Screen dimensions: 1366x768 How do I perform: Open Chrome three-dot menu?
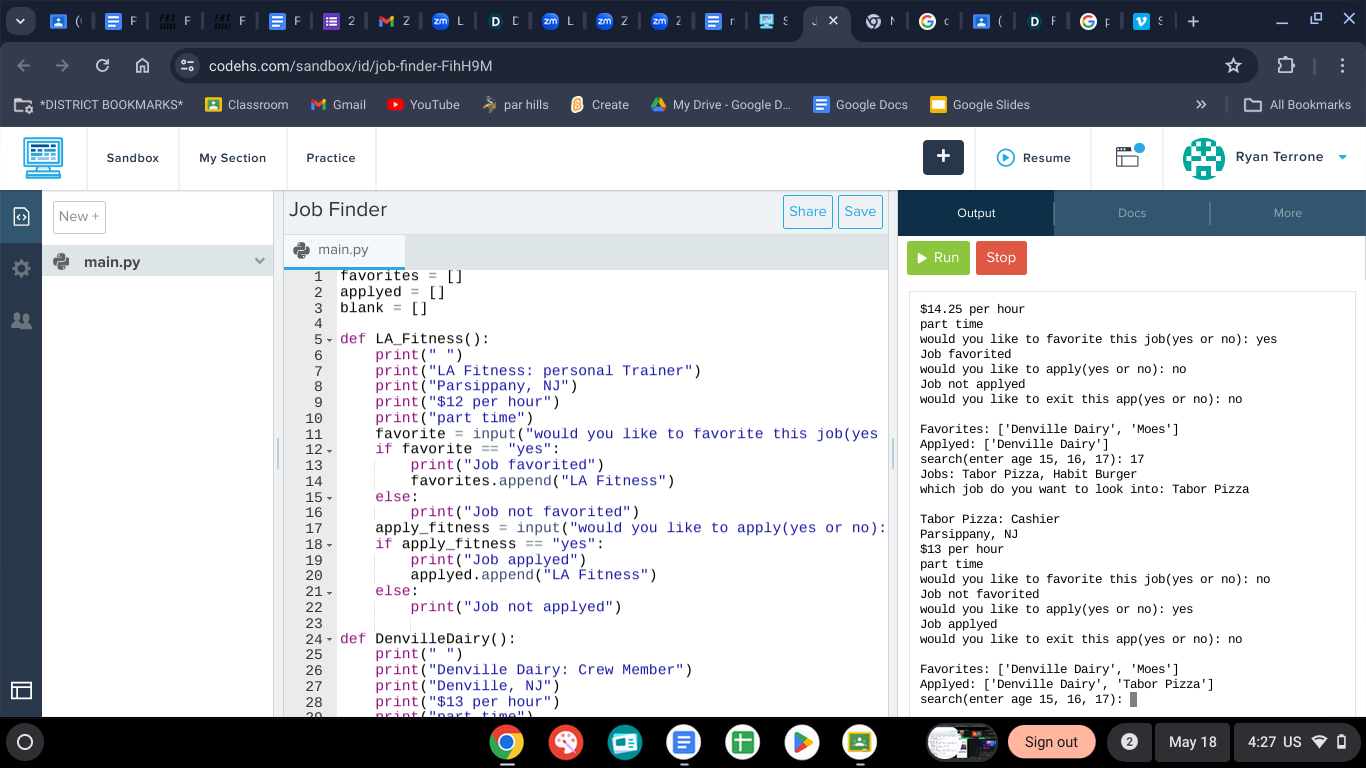point(1342,66)
